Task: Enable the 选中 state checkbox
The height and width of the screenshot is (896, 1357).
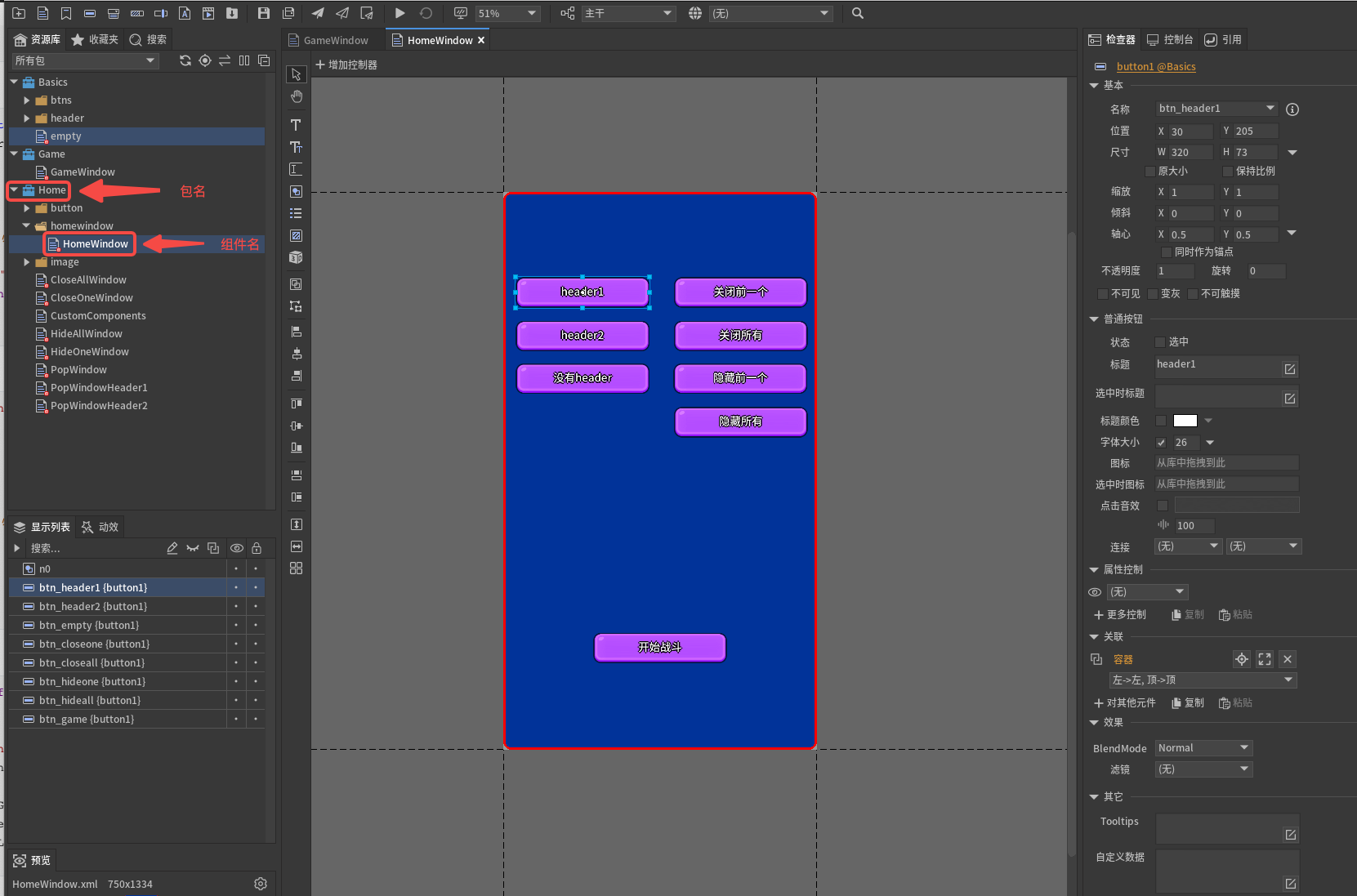Action: tap(1159, 342)
